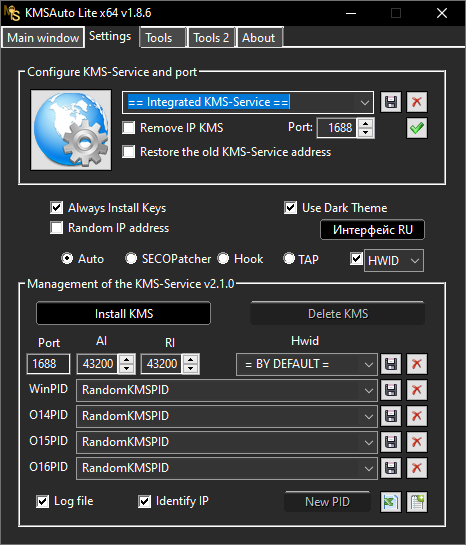Save the WinPID value
This screenshot has height=545, width=466.
[391, 390]
